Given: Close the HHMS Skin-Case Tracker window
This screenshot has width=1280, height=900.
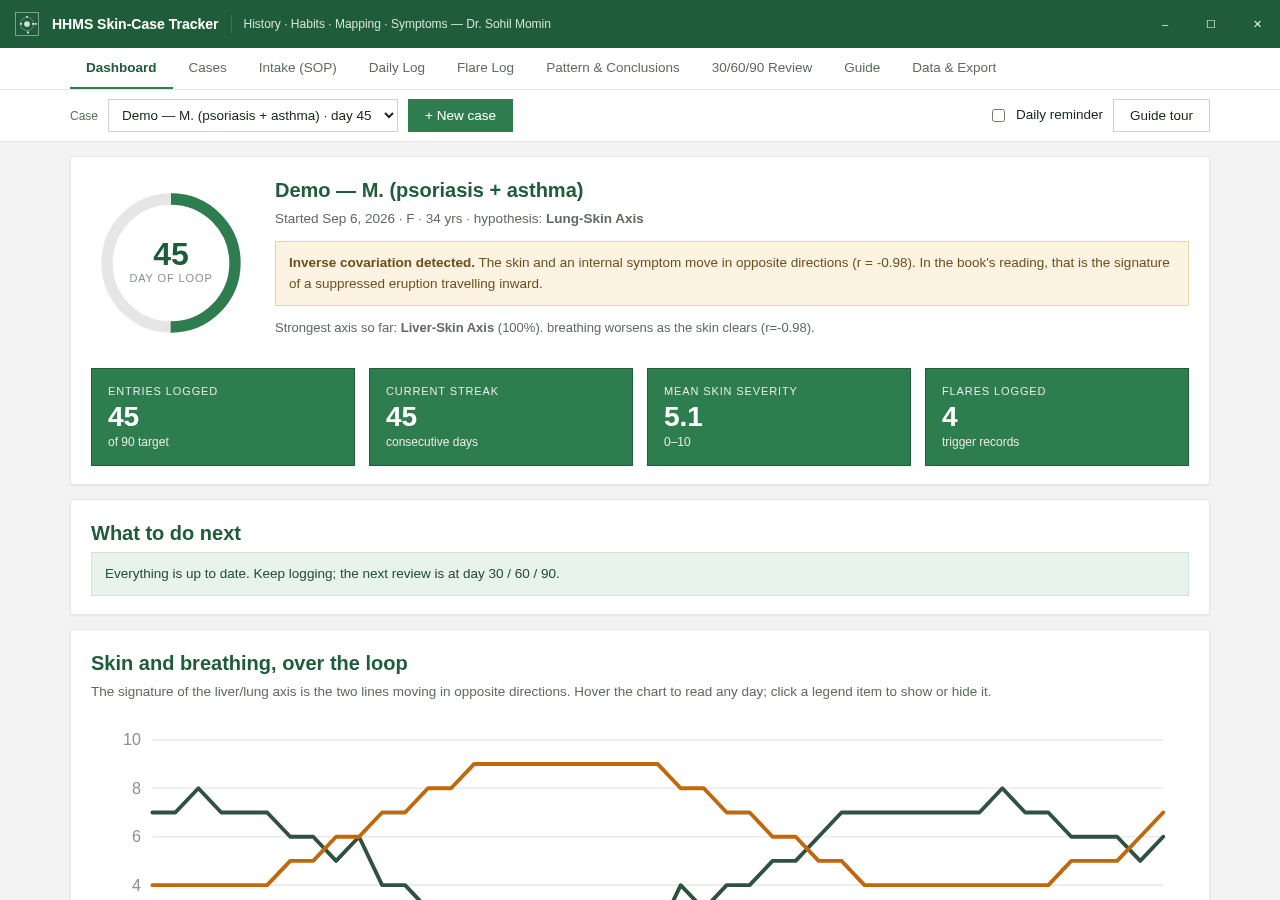Looking at the screenshot, I should (x=1257, y=24).
